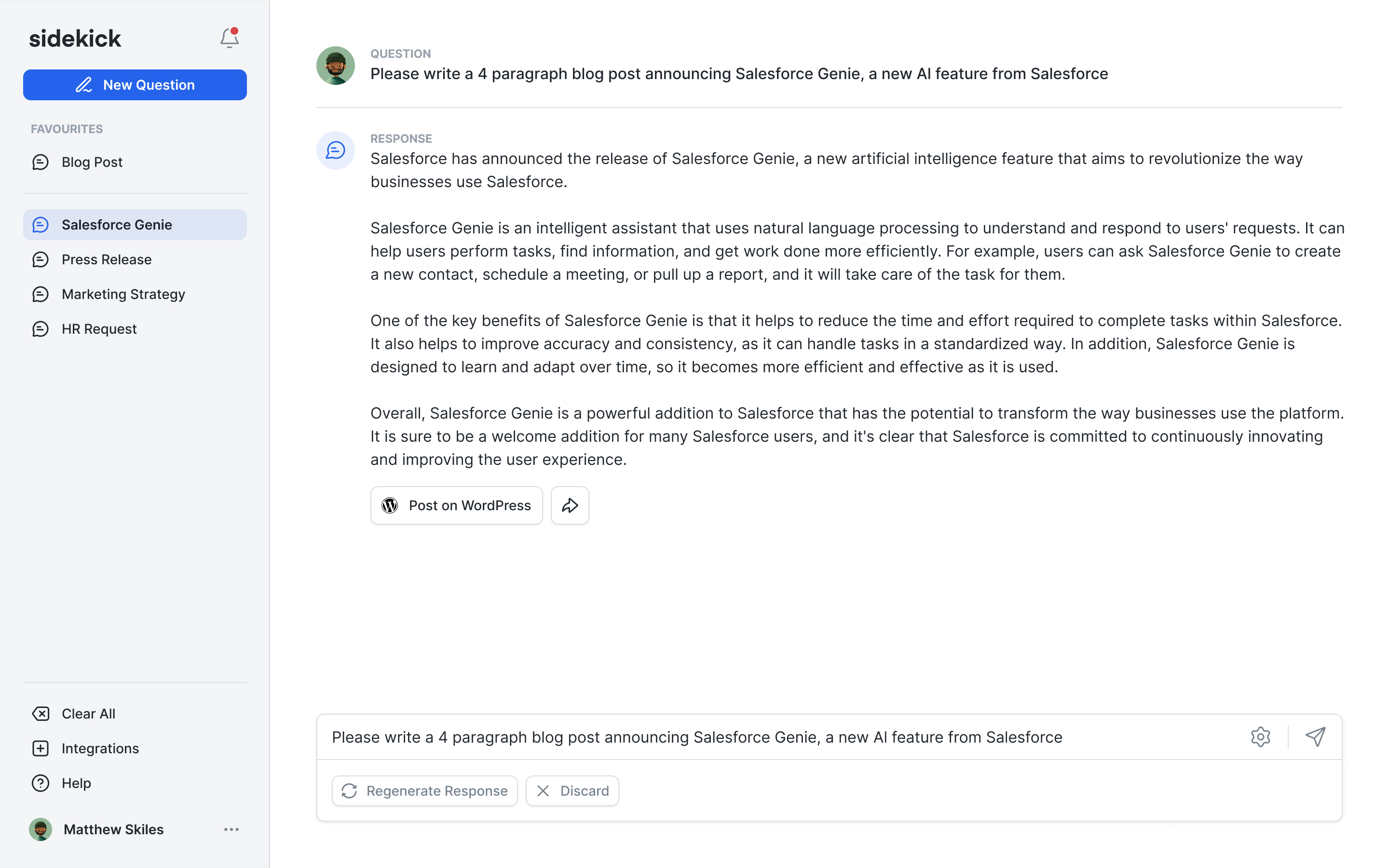Click the settings gear icon in input bar
The image size is (1389, 868).
1261,737
